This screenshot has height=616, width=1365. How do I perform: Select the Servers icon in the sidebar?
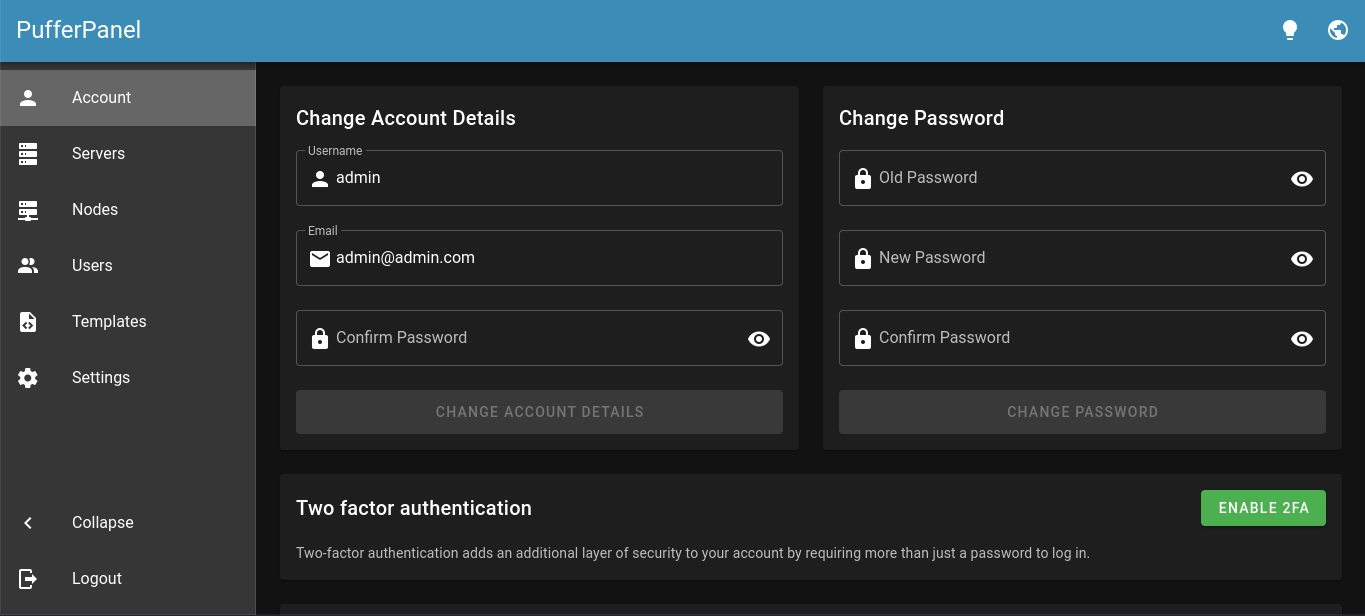27,153
